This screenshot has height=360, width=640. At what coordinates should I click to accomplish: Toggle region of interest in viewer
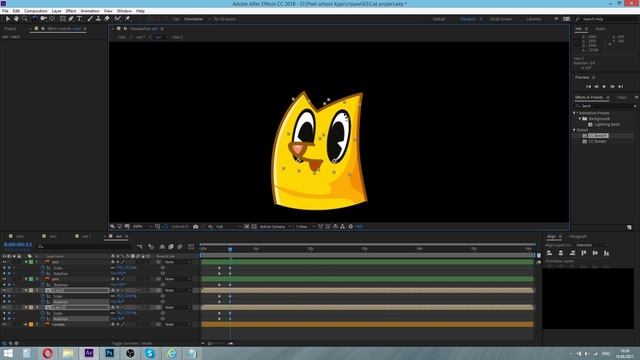pos(247,227)
